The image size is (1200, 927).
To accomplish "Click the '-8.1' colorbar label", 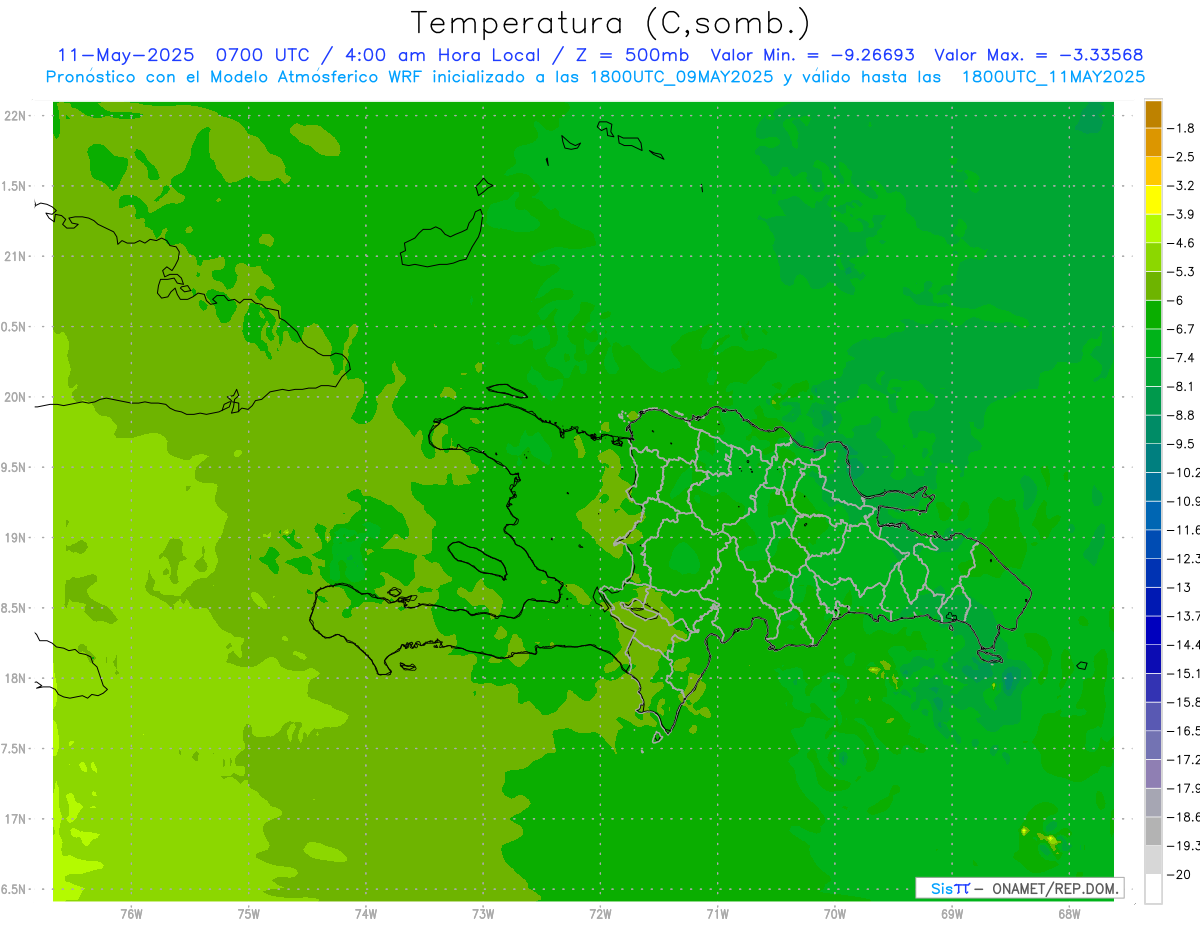I will pos(1181,386).
